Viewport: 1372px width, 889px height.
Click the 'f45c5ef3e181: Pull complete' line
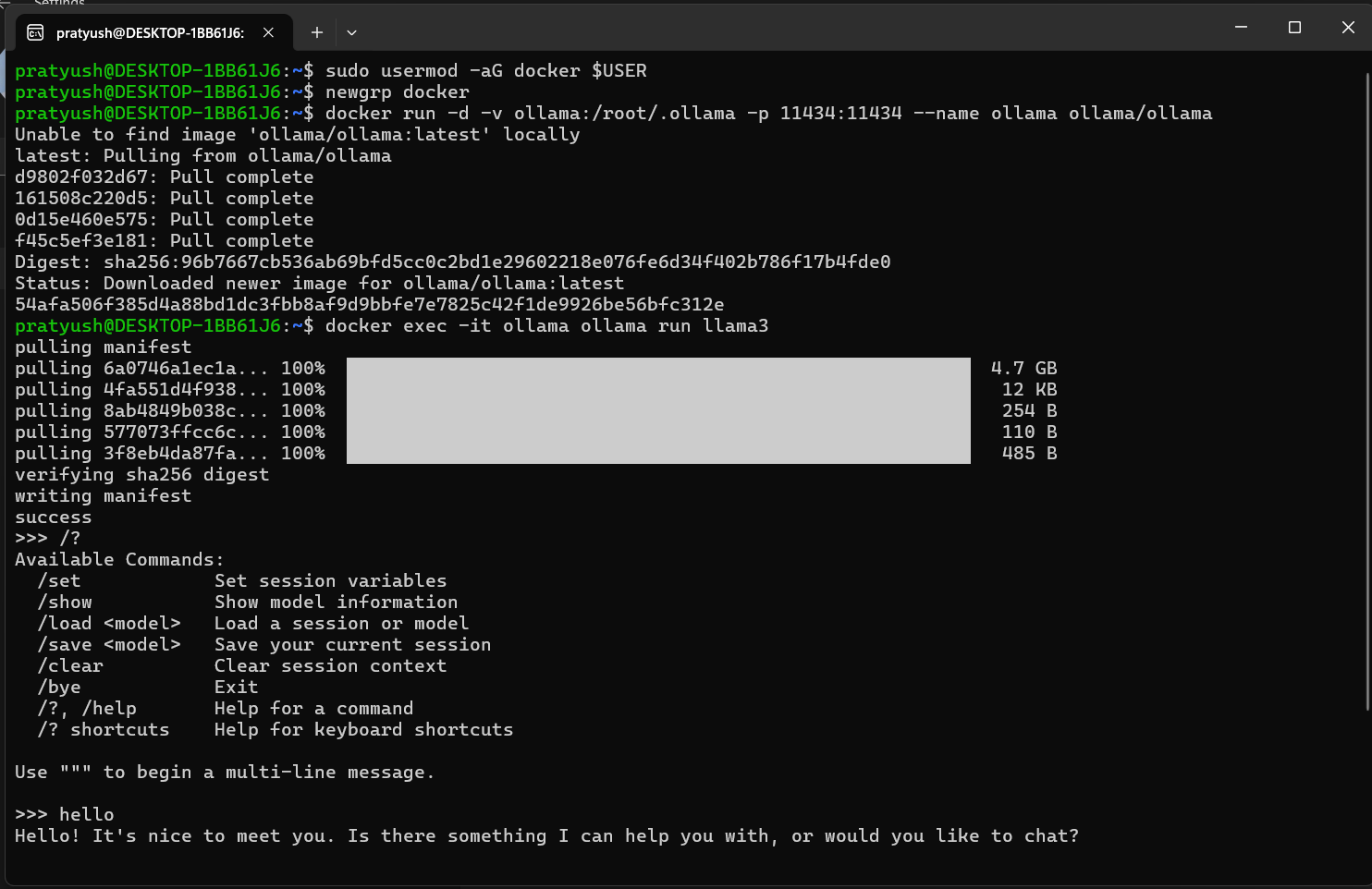click(165, 241)
